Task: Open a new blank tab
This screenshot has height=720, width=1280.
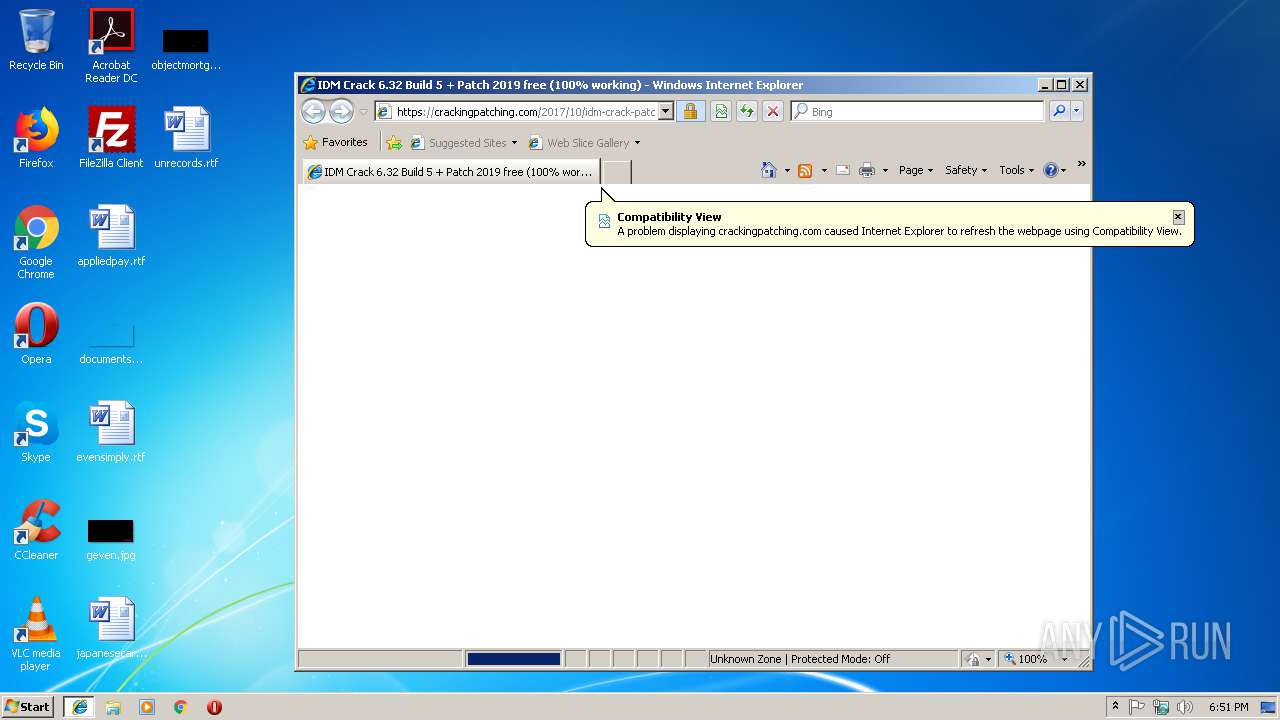Action: (616, 172)
